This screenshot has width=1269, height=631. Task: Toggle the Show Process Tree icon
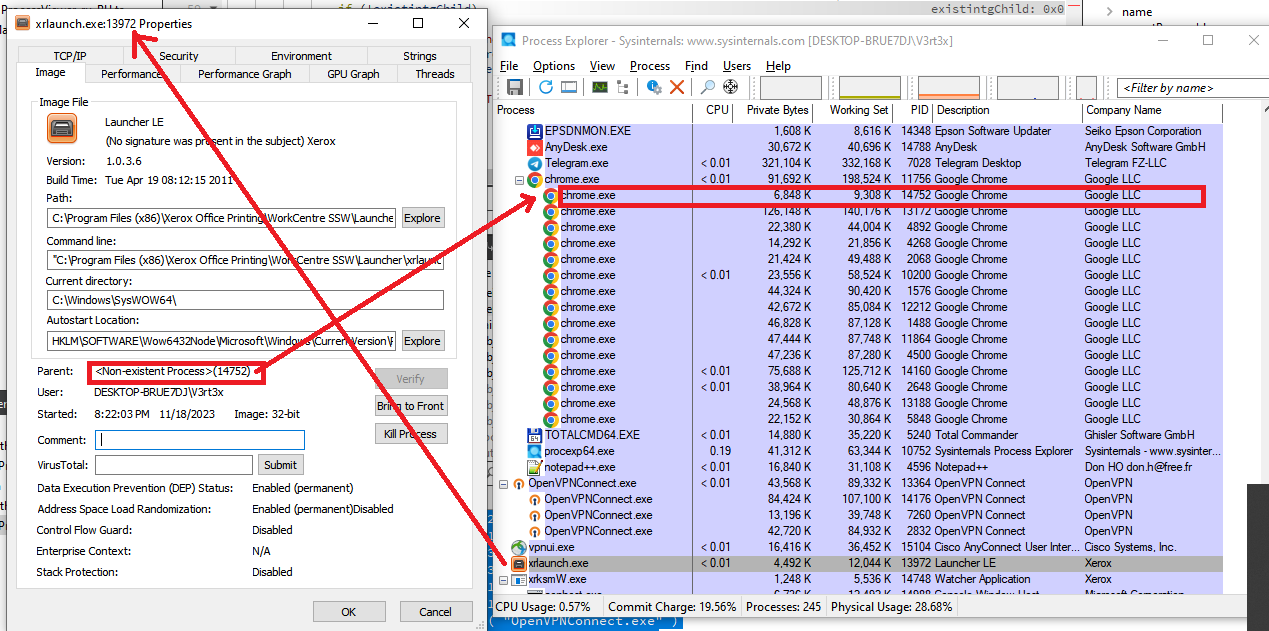click(621, 87)
